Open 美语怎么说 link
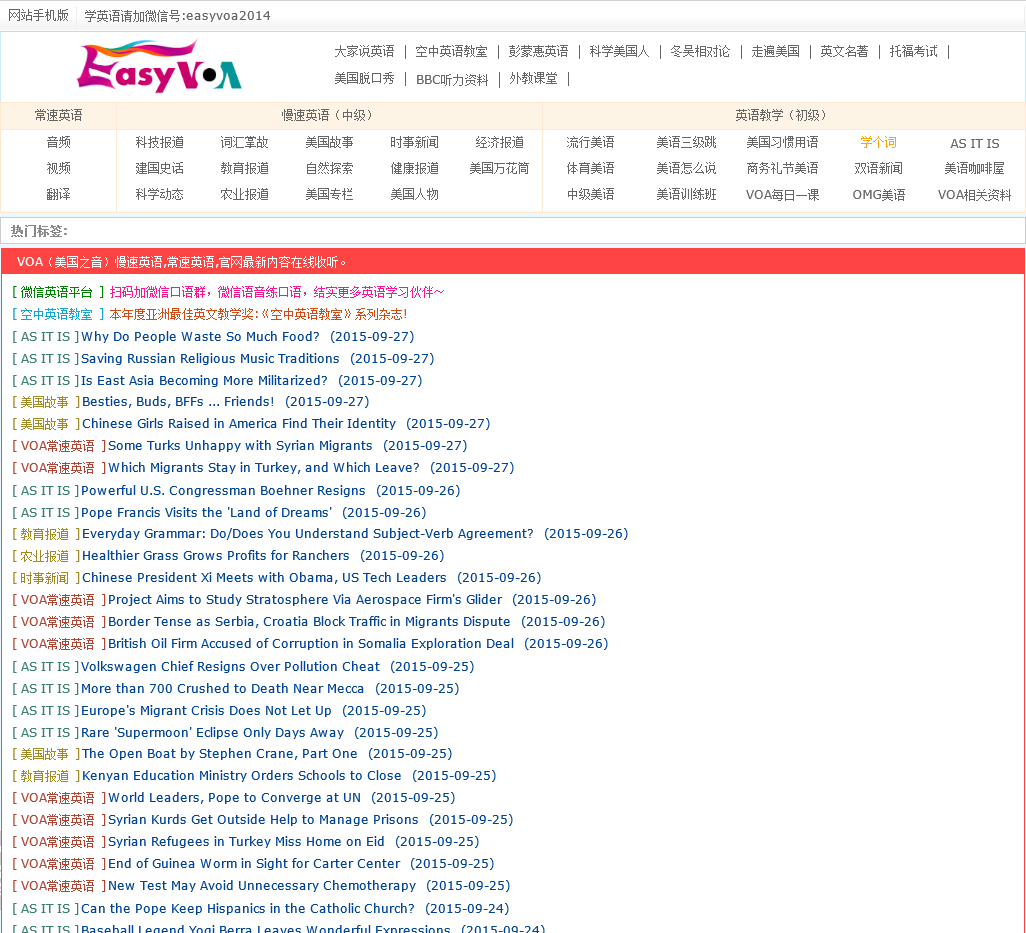 [686, 168]
